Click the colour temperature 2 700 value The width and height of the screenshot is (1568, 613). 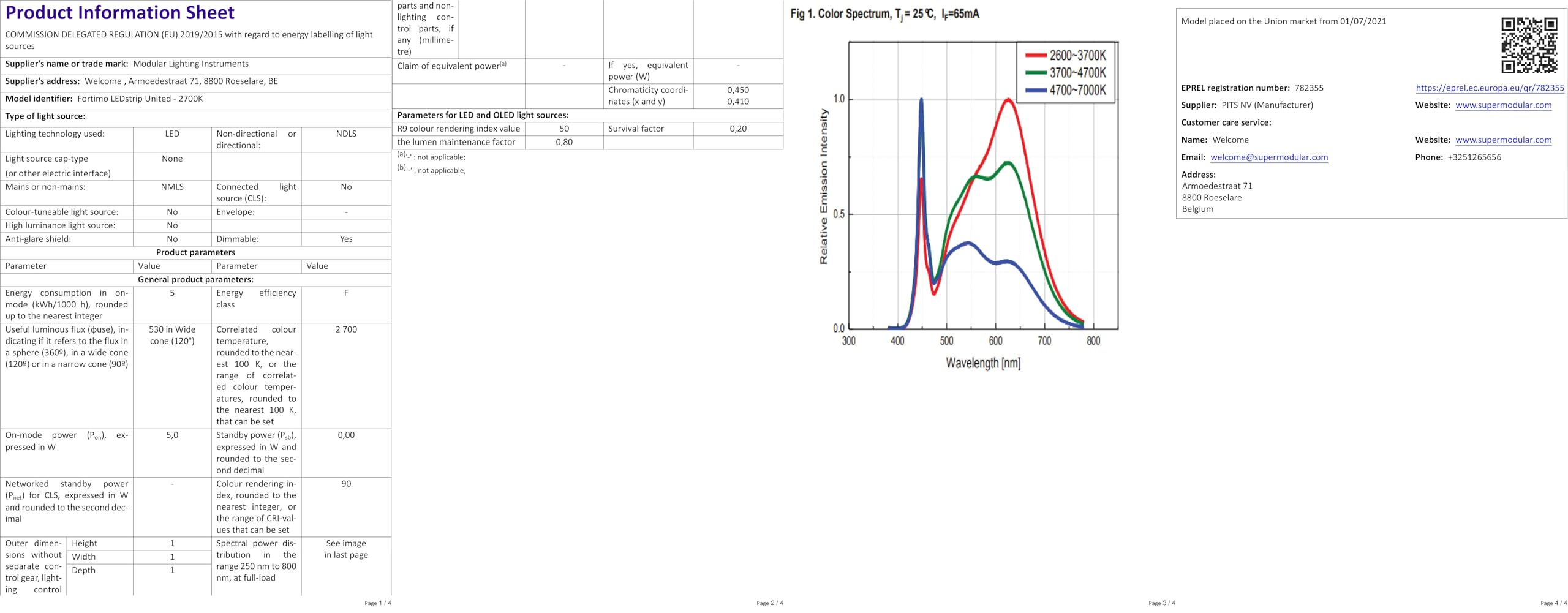coord(346,329)
